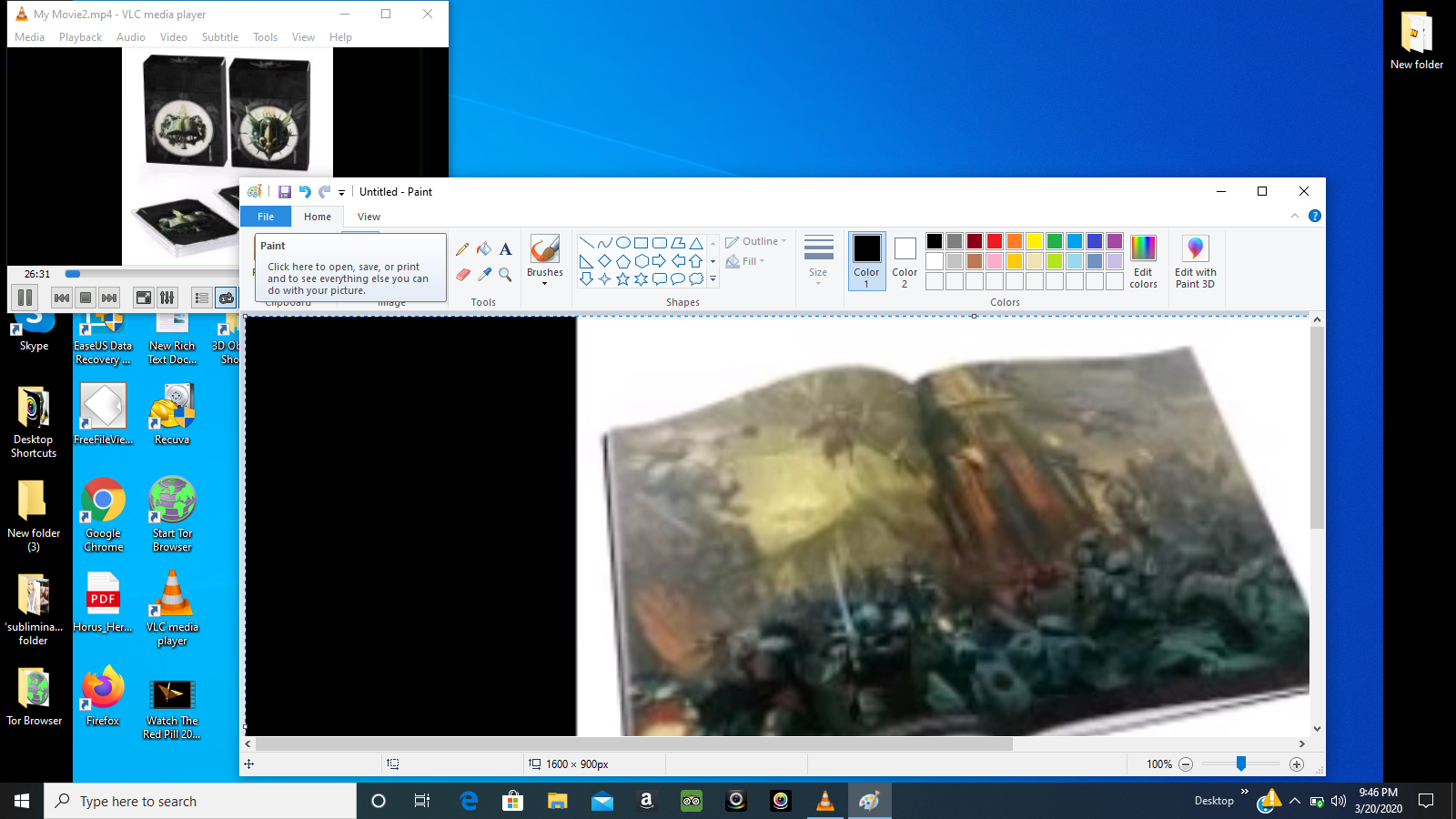Click the Windows Start button

point(22,801)
